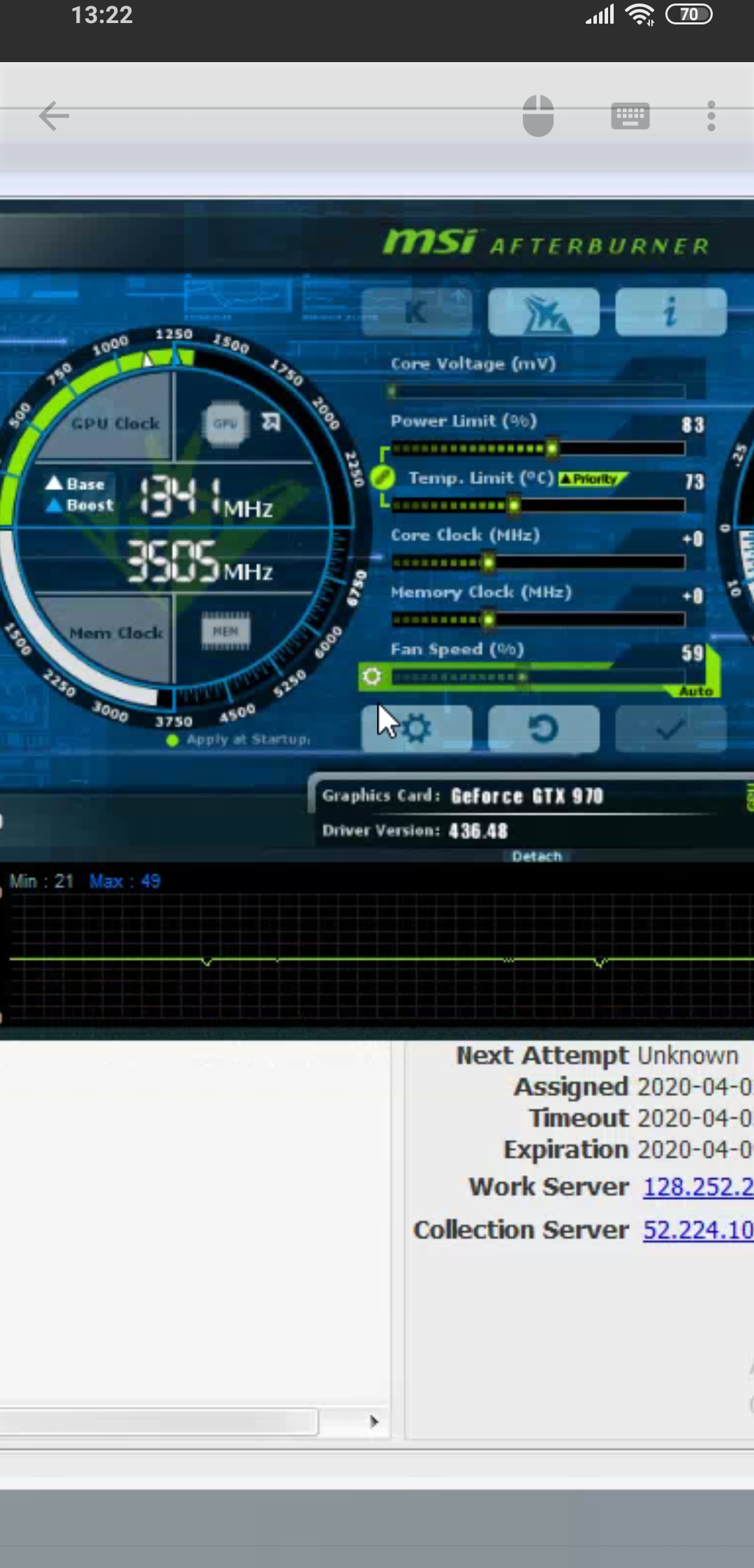
Task: Click the pin icon beside GPU chip
Action: tap(271, 422)
